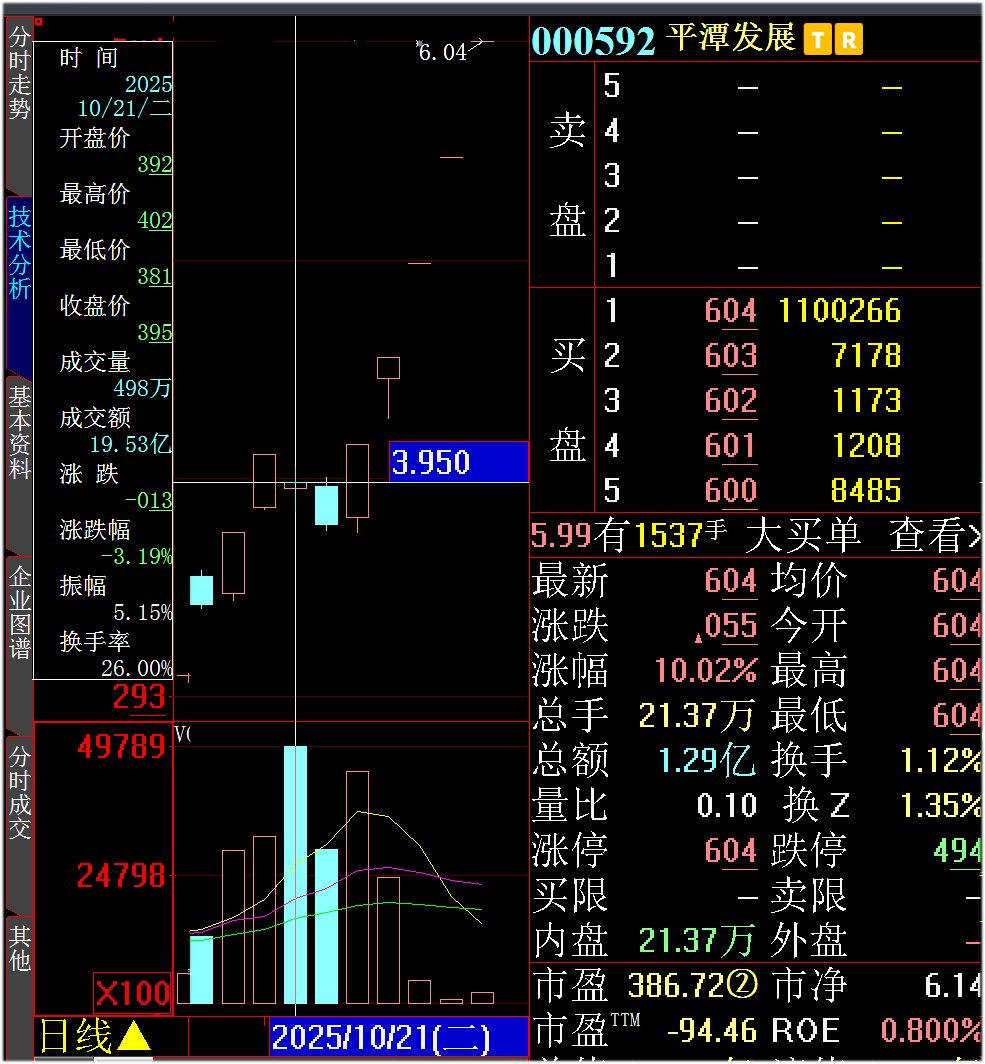
Task: Click the 总手 value 21.37万
Action: (x=696, y=715)
